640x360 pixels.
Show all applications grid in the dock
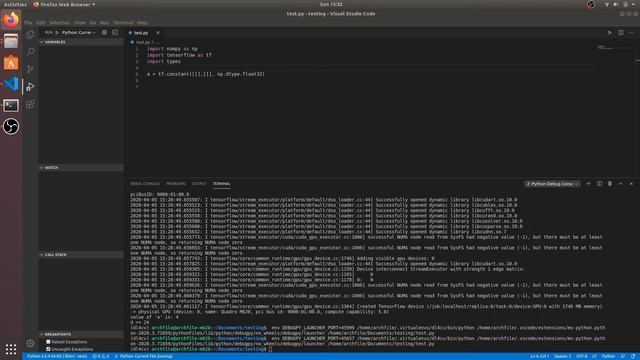point(11,349)
